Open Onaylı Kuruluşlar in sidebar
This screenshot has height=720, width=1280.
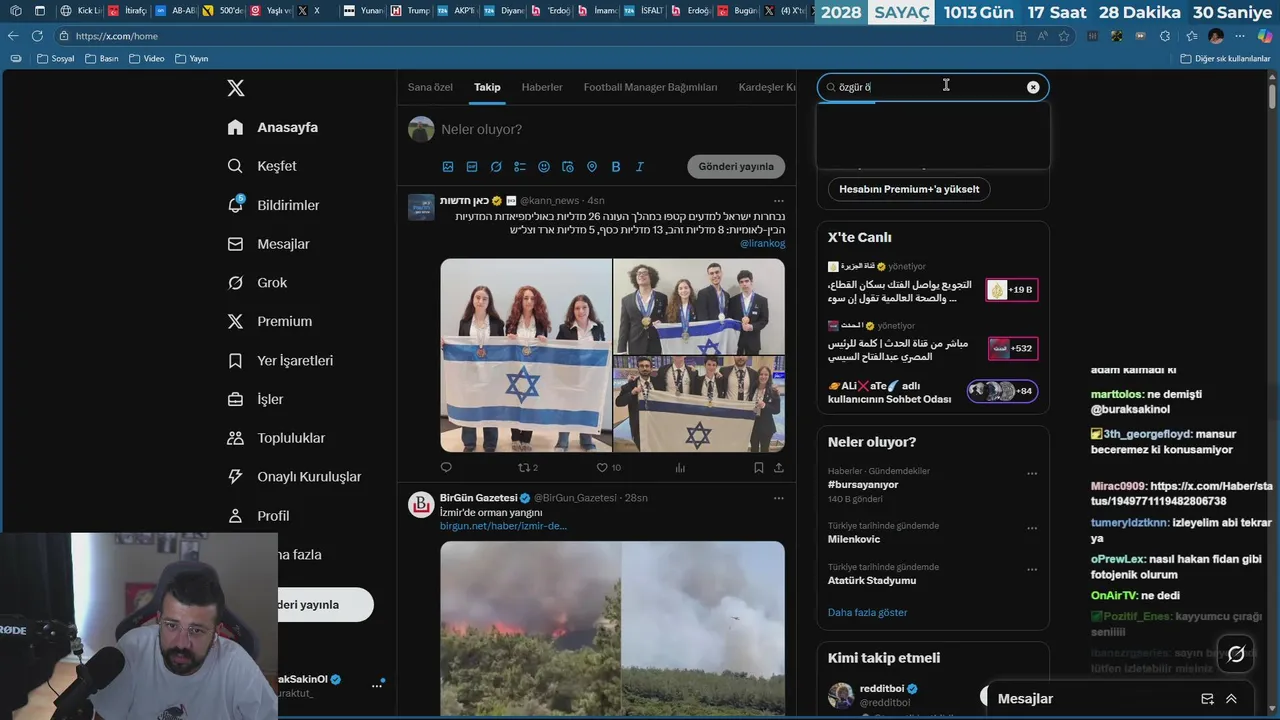coord(294,477)
